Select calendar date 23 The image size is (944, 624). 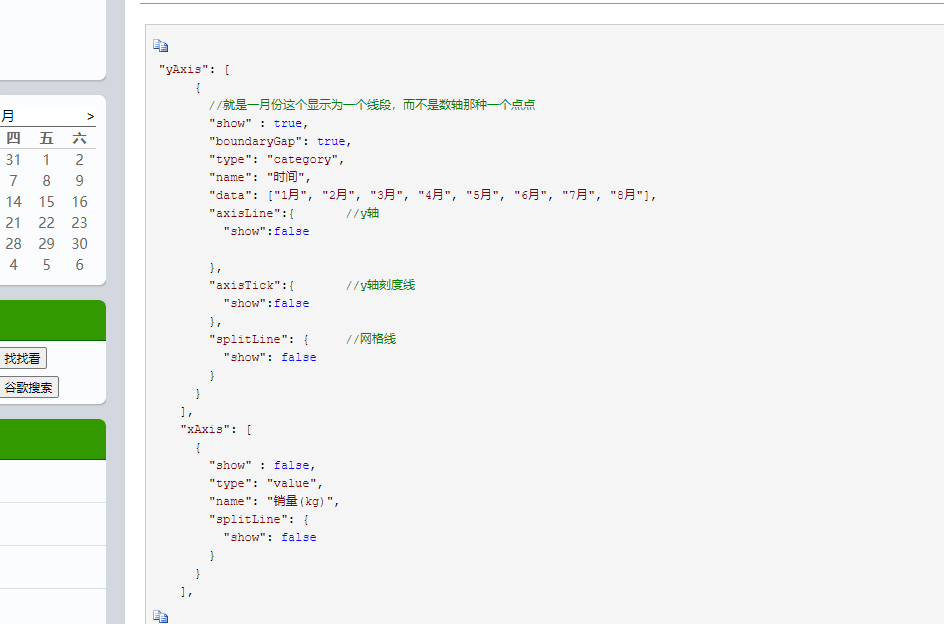coord(79,223)
